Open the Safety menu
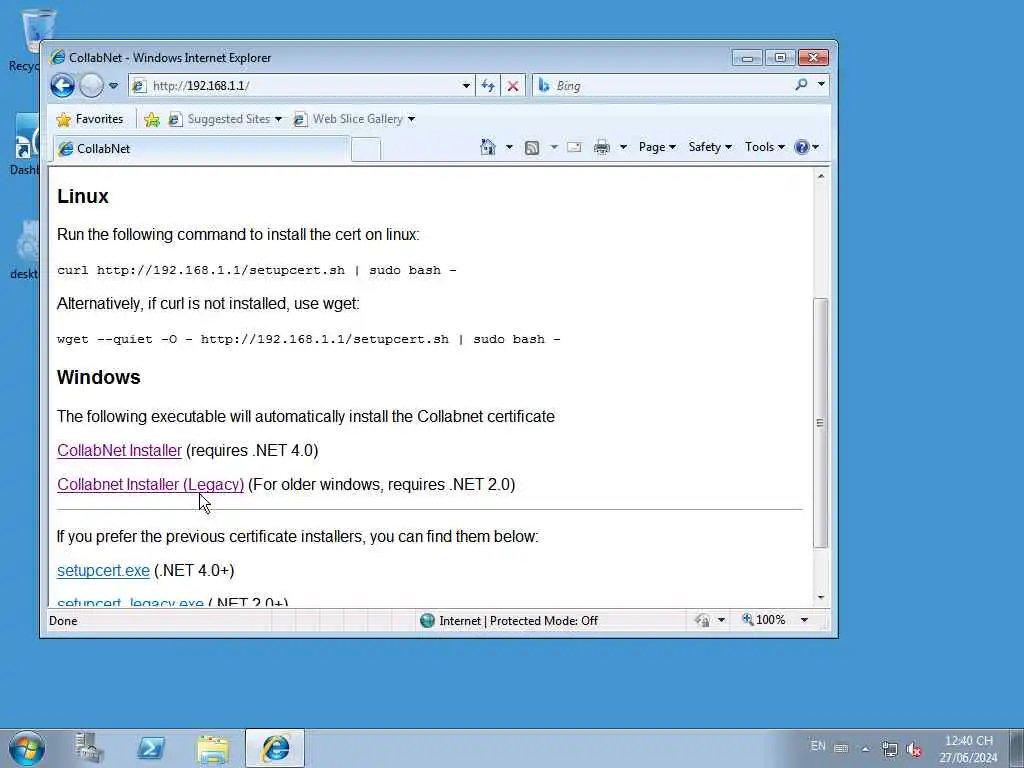 pyautogui.click(x=710, y=147)
